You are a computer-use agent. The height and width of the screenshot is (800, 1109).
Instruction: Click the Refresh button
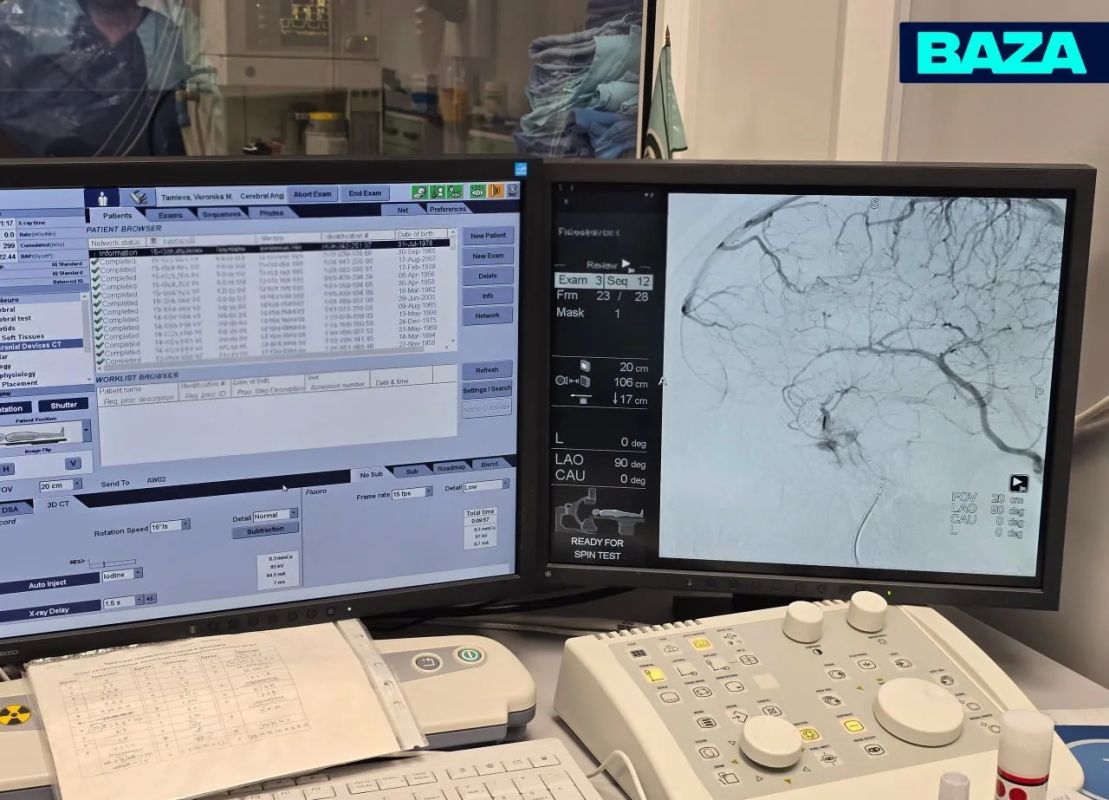(x=487, y=370)
